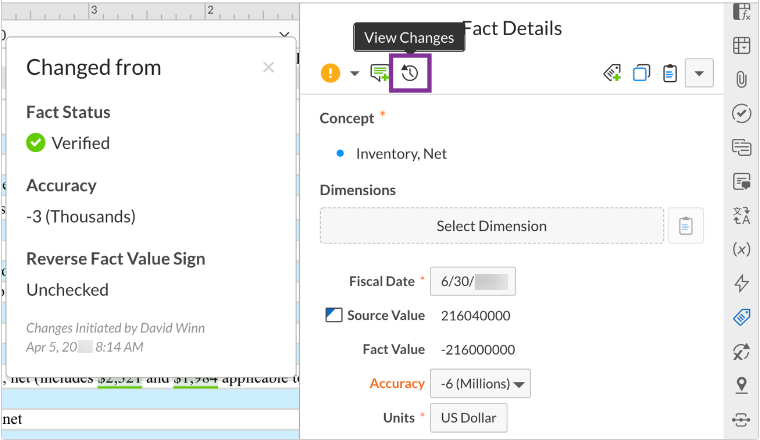Click the Select Dimension button
The width and height of the screenshot is (760, 440).
pos(491,226)
